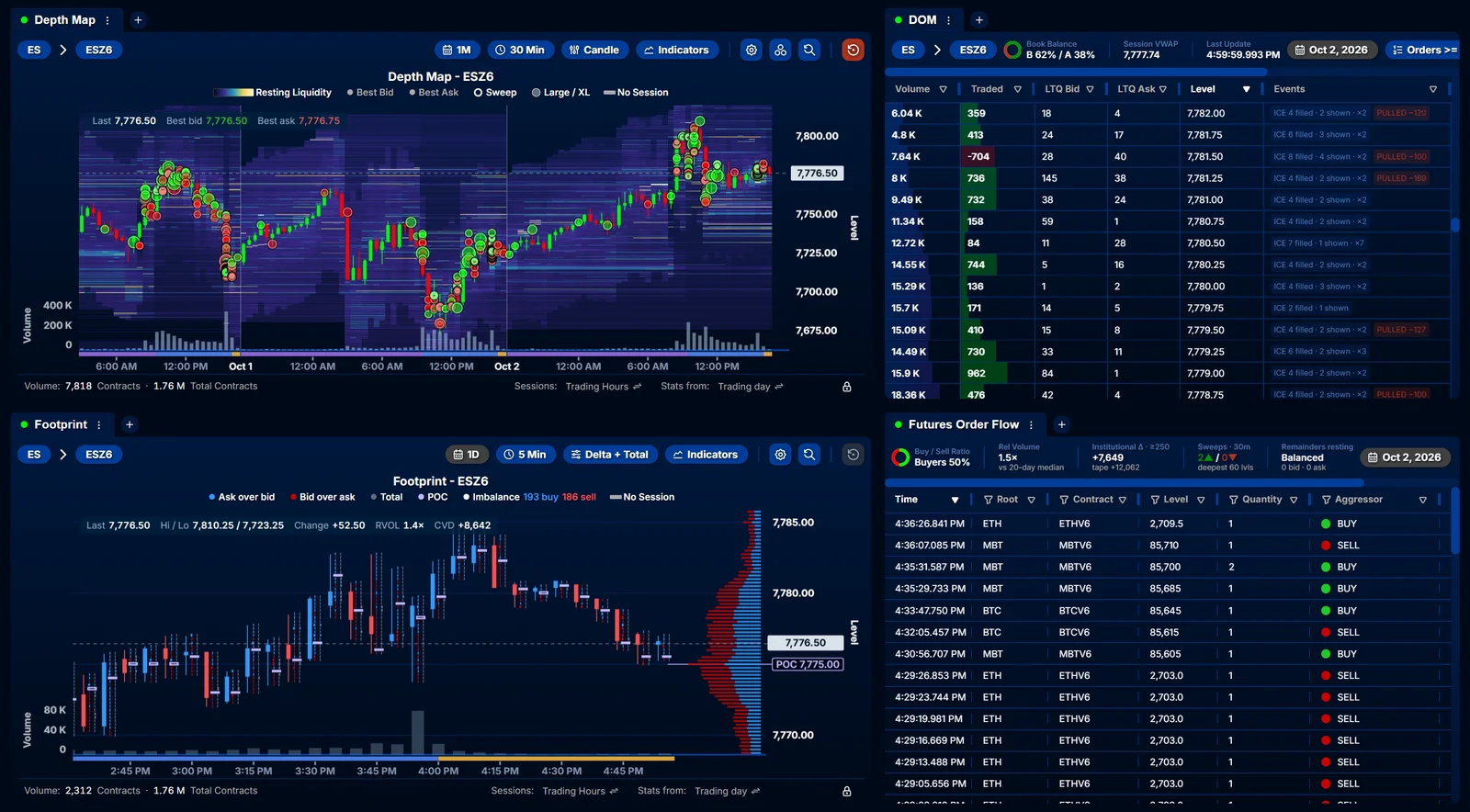This screenshot has height=812, width=1470.
Task: Click the DOM horizontal scrollbar under header
Action: tap(1076, 72)
